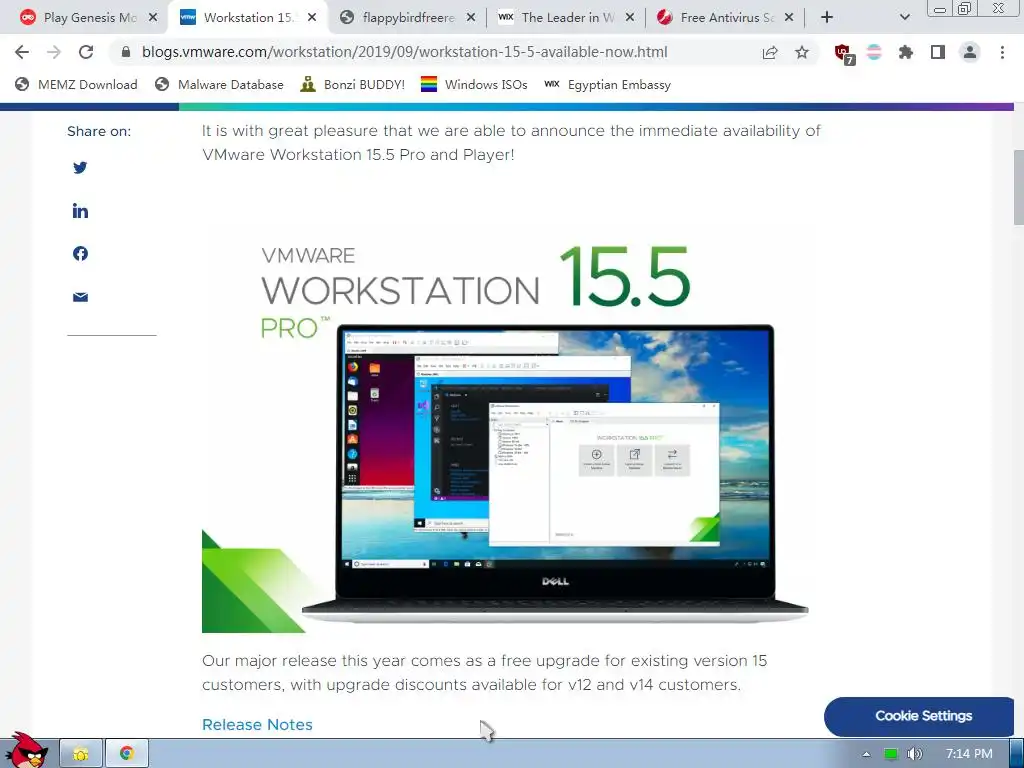
Task: Open the Angry Birds start button
Action: click(x=25, y=750)
